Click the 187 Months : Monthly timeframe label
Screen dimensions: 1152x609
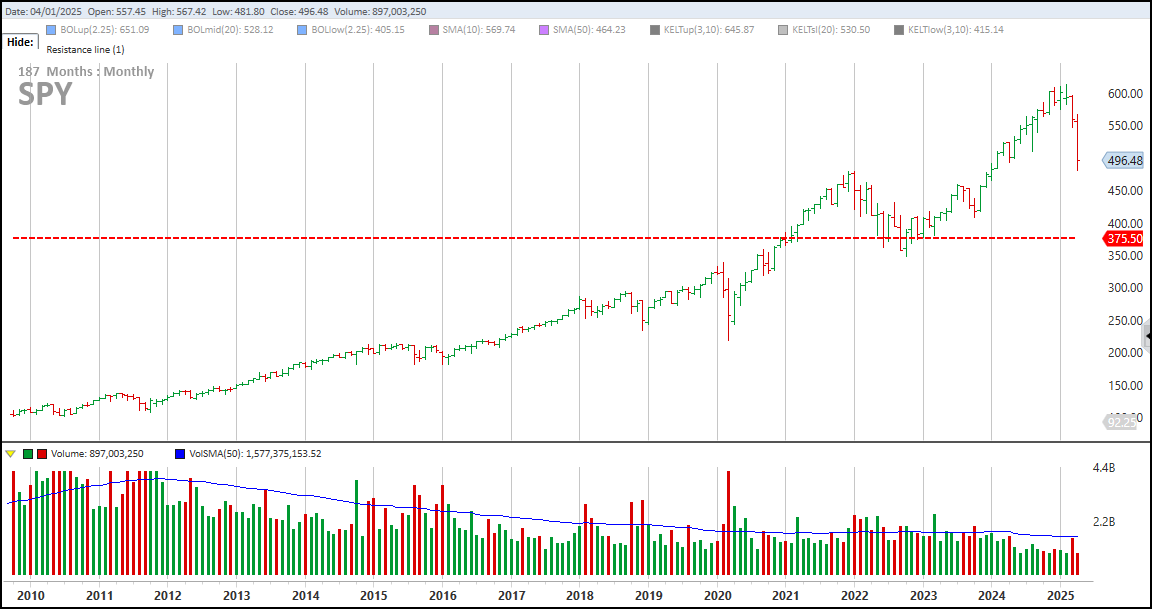[86, 71]
